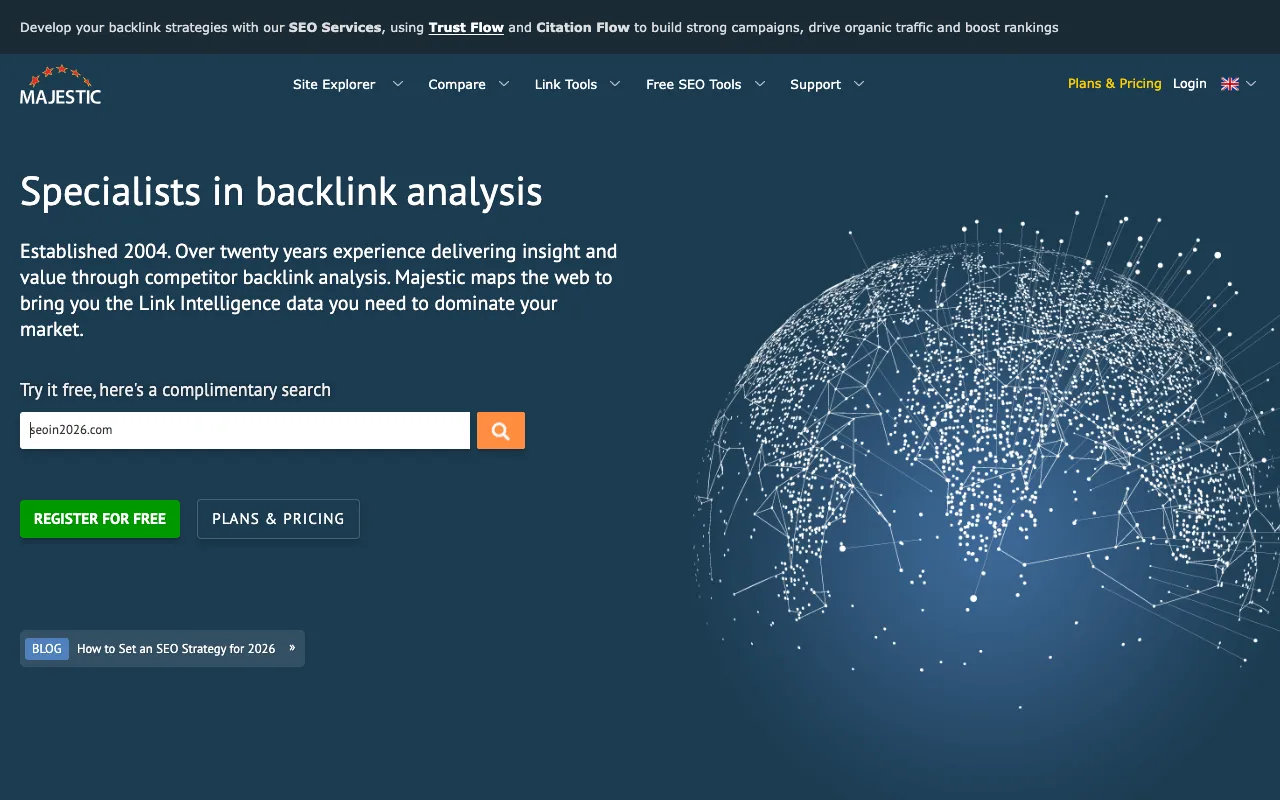Image resolution: width=1280 pixels, height=800 pixels.
Task: Click the complimentary search input field
Action: click(245, 430)
